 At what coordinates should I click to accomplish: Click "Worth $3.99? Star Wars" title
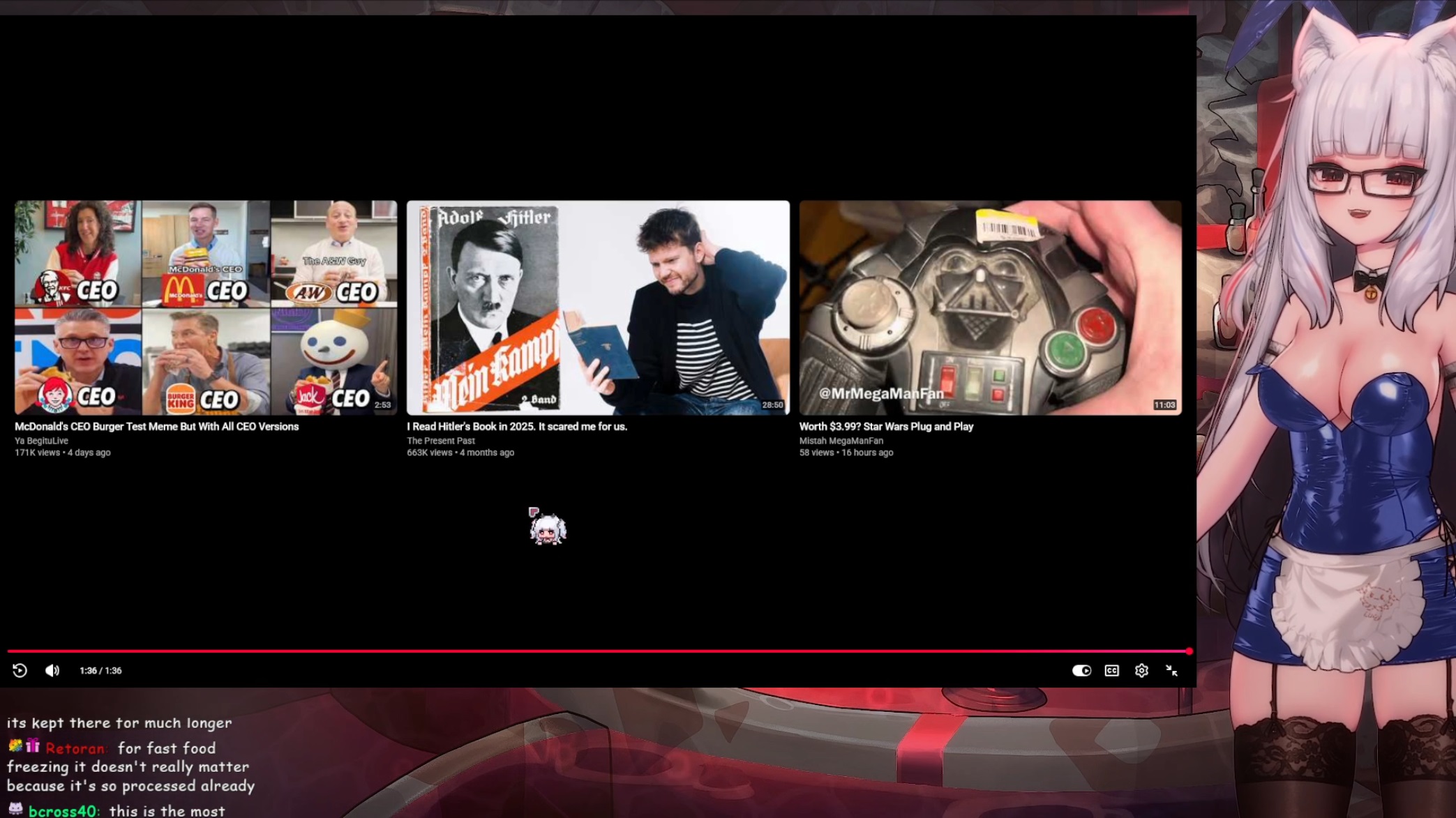coord(886,426)
